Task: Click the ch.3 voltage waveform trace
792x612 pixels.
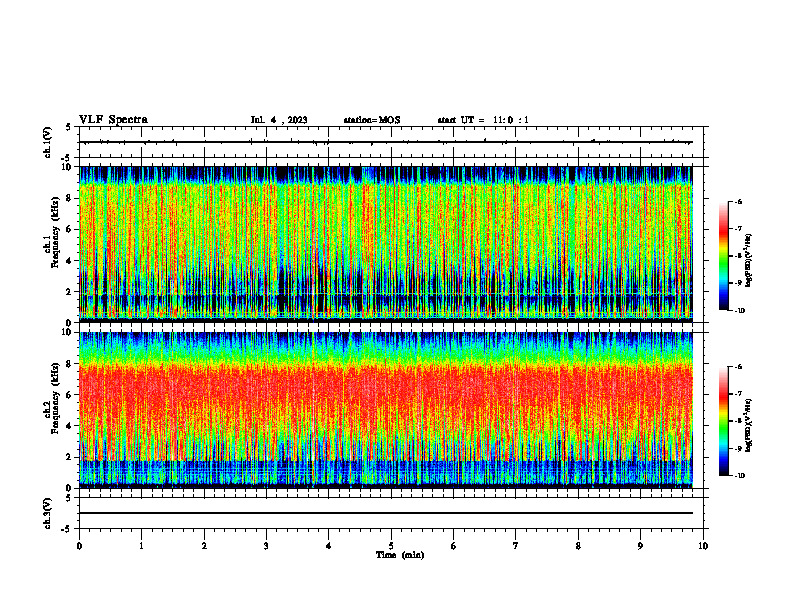Action: coord(386,513)
